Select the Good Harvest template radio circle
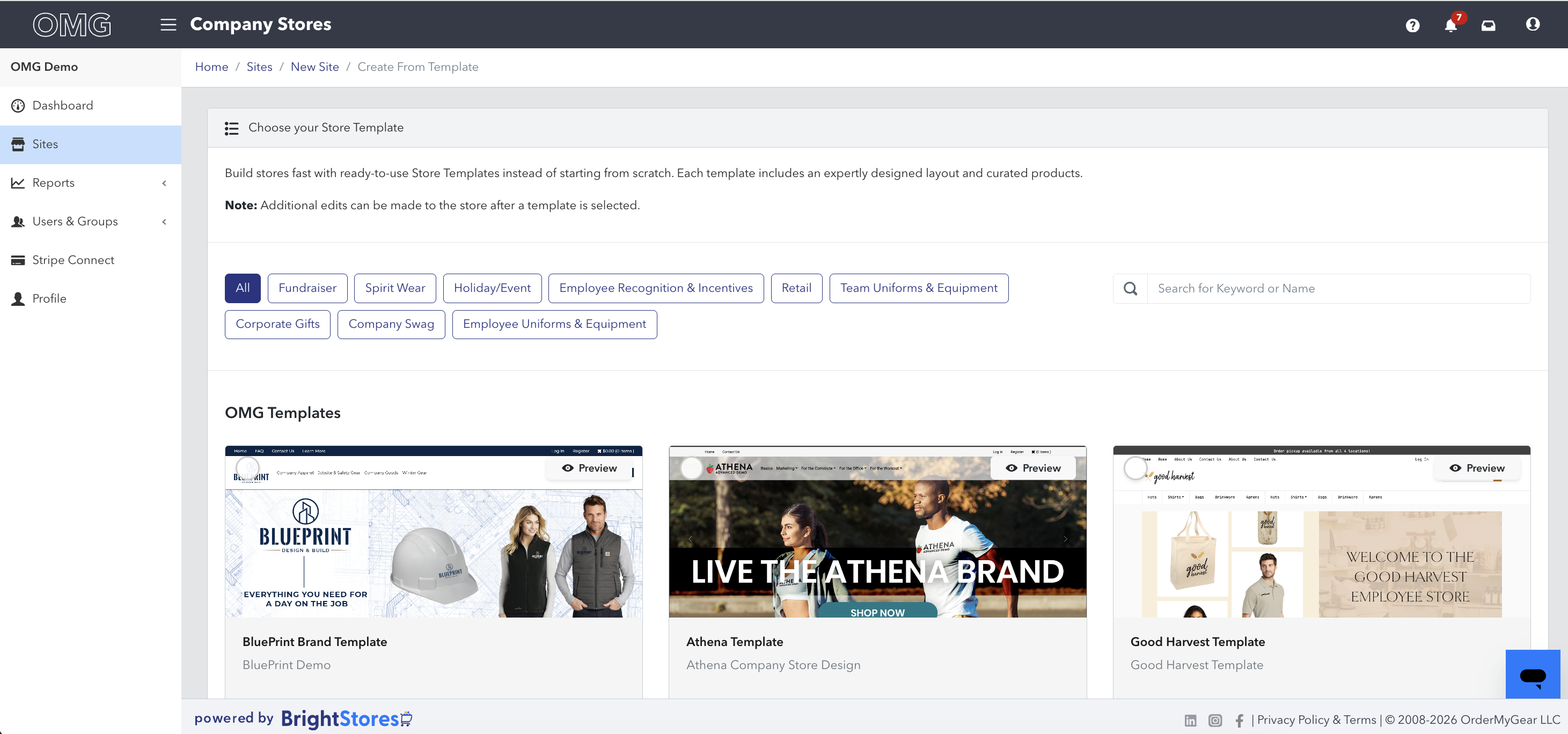 coord(1136,468)
